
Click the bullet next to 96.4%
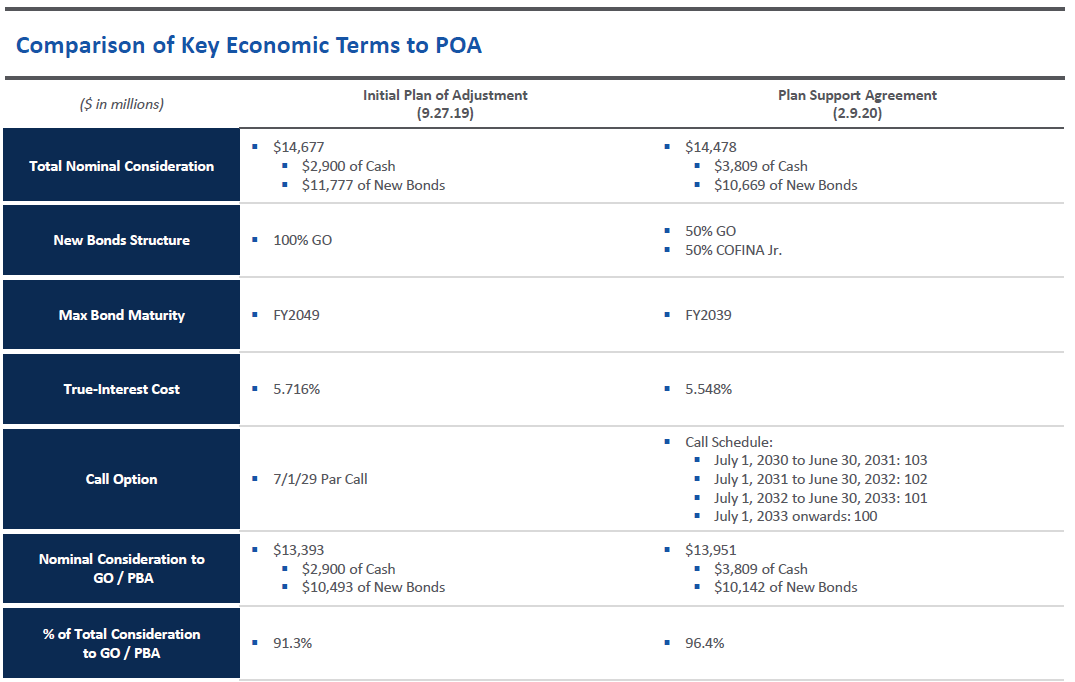pyautogui.click(x=665, y=643)
